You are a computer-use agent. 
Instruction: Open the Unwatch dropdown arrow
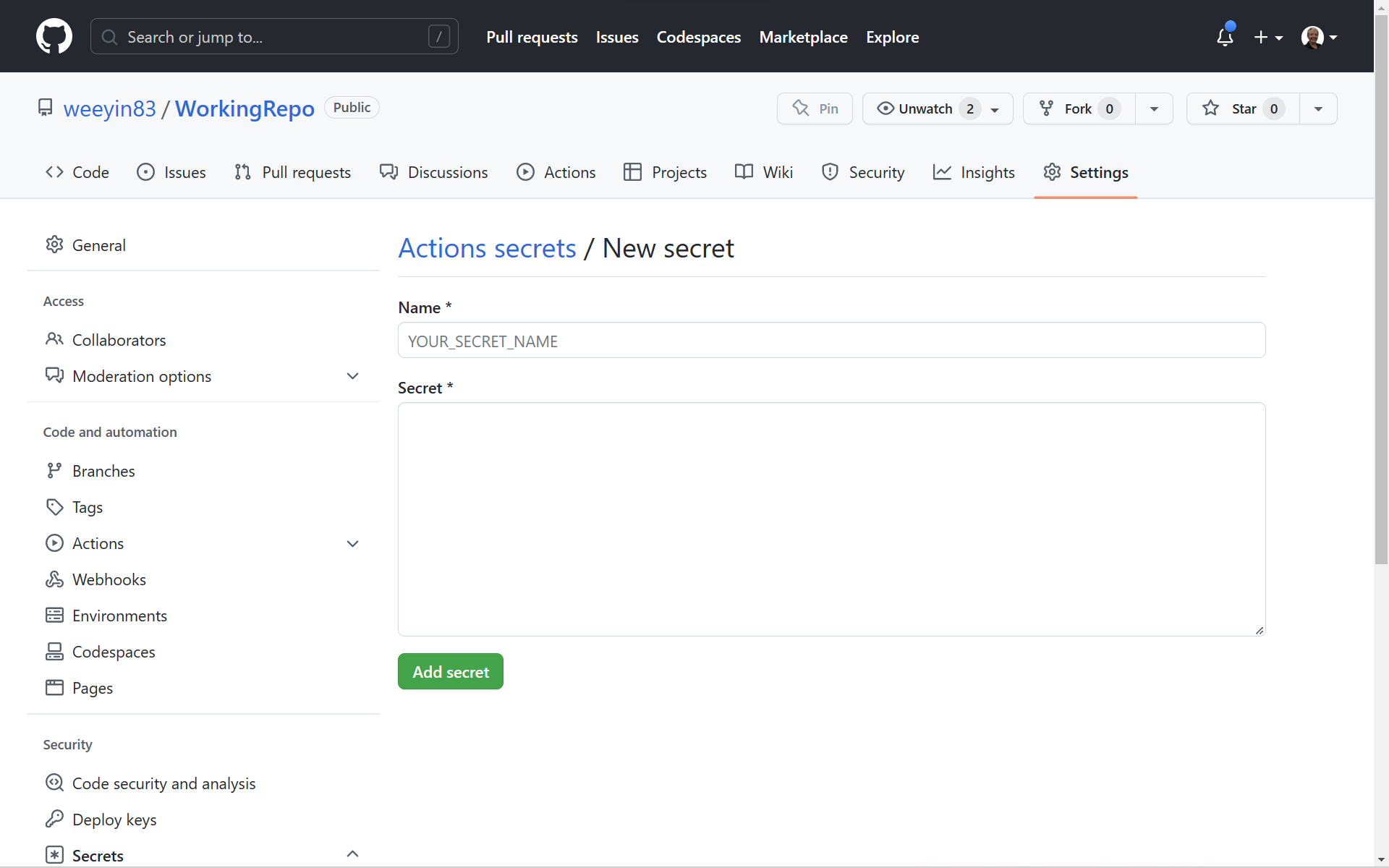pyautogui.click(x=995, y=109)
